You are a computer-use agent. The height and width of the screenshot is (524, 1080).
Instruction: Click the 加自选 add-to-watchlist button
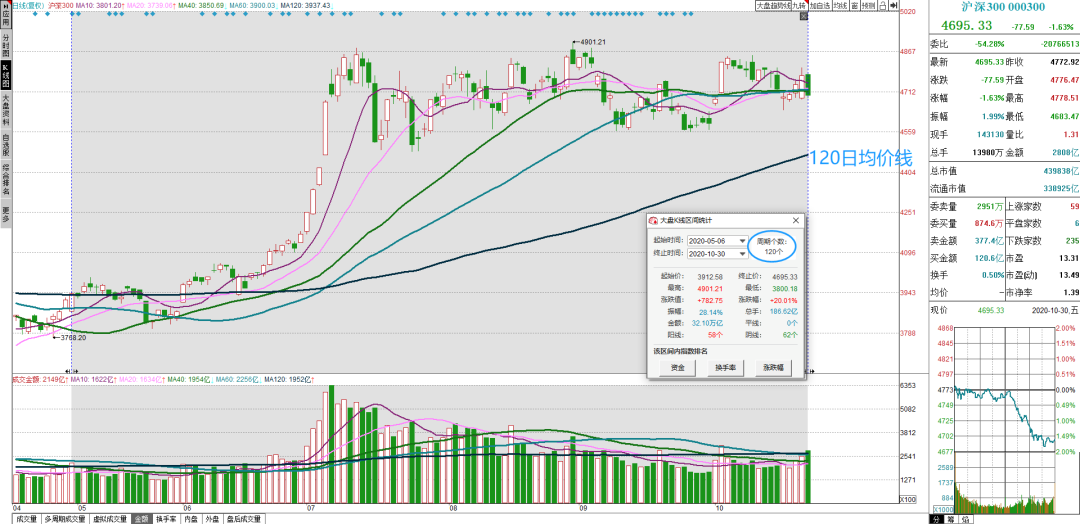pos(820,6)
